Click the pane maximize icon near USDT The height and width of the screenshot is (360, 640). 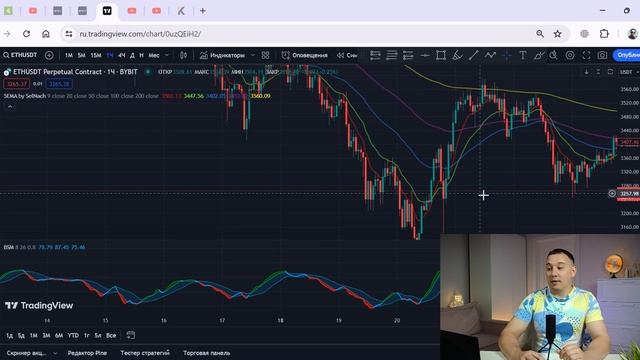[610, 72]
